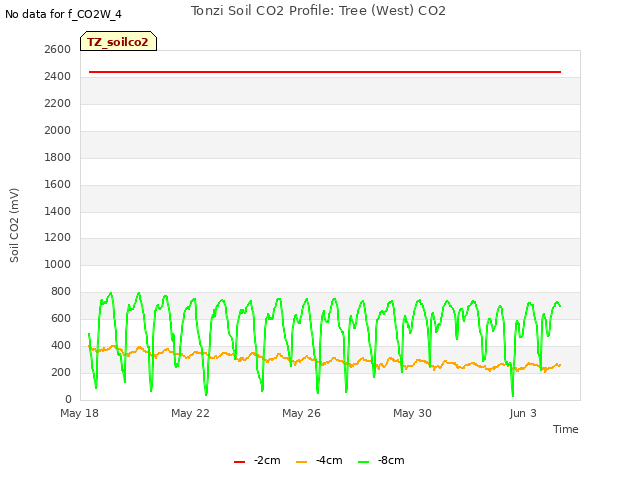Click the May 30 x-axis tick label
Image resolution: width=640 pixels, height=480 pixels.
coord(412,413)
